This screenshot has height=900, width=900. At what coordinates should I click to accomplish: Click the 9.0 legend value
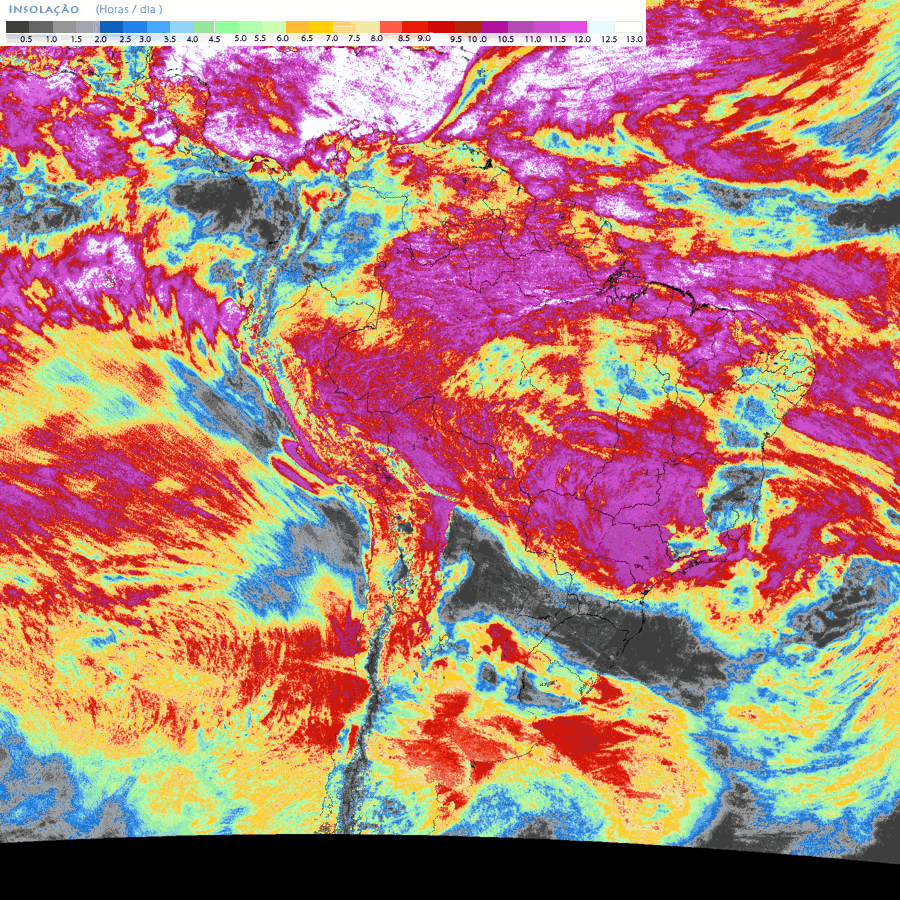(424, 38)
